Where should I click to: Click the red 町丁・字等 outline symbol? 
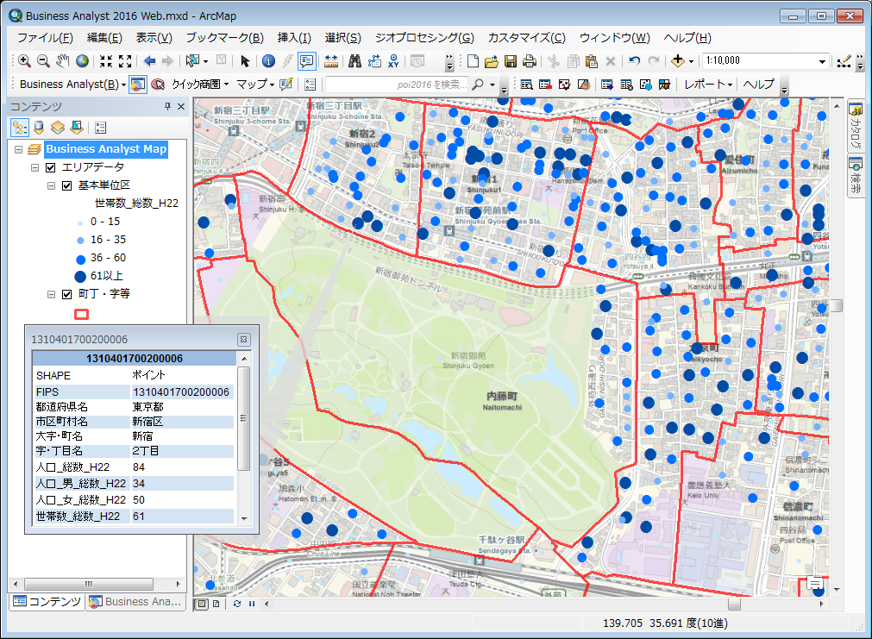(81, 314)
